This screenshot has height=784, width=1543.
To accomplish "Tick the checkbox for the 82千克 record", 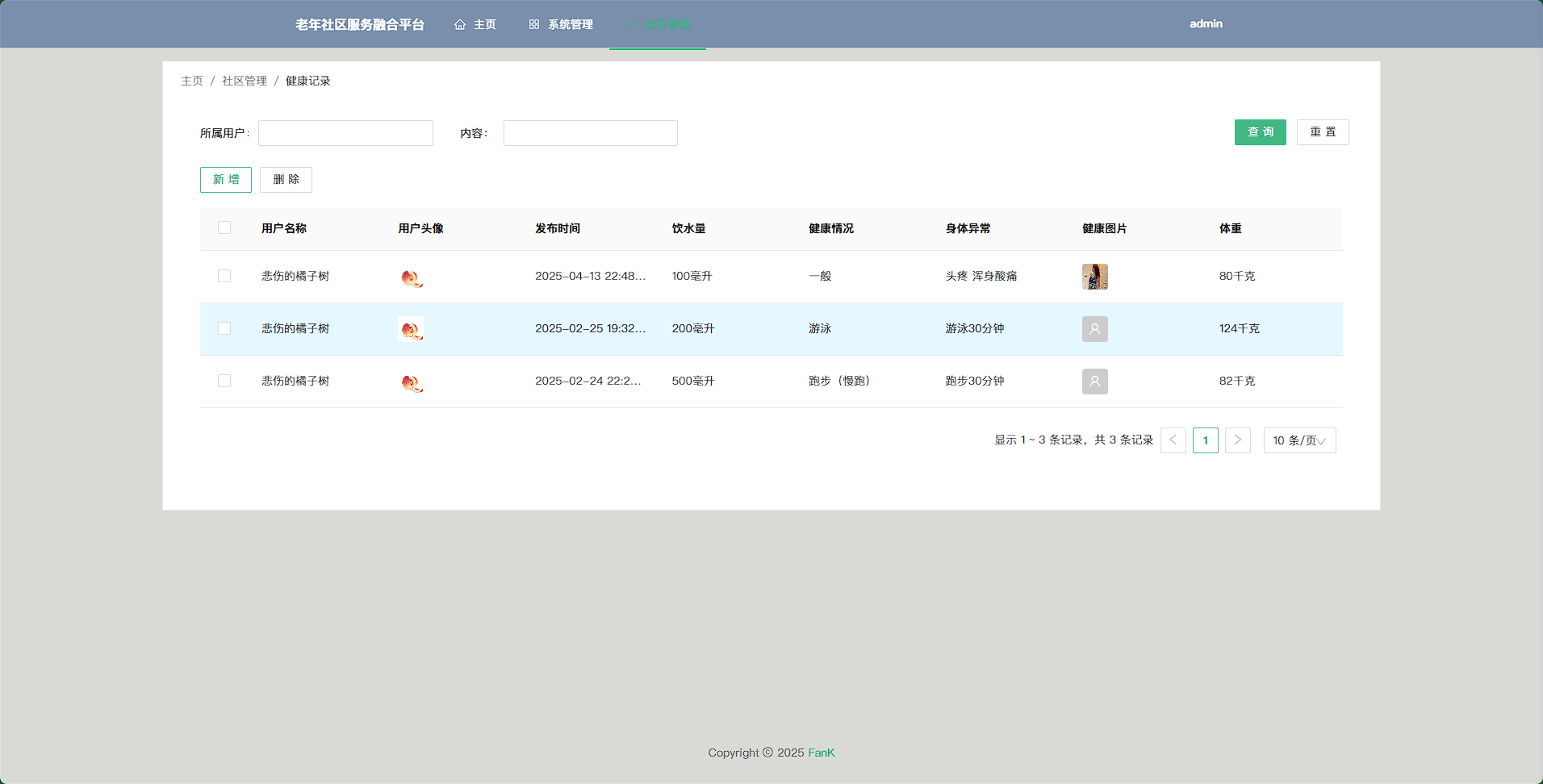I will click(x=224, y=382).
